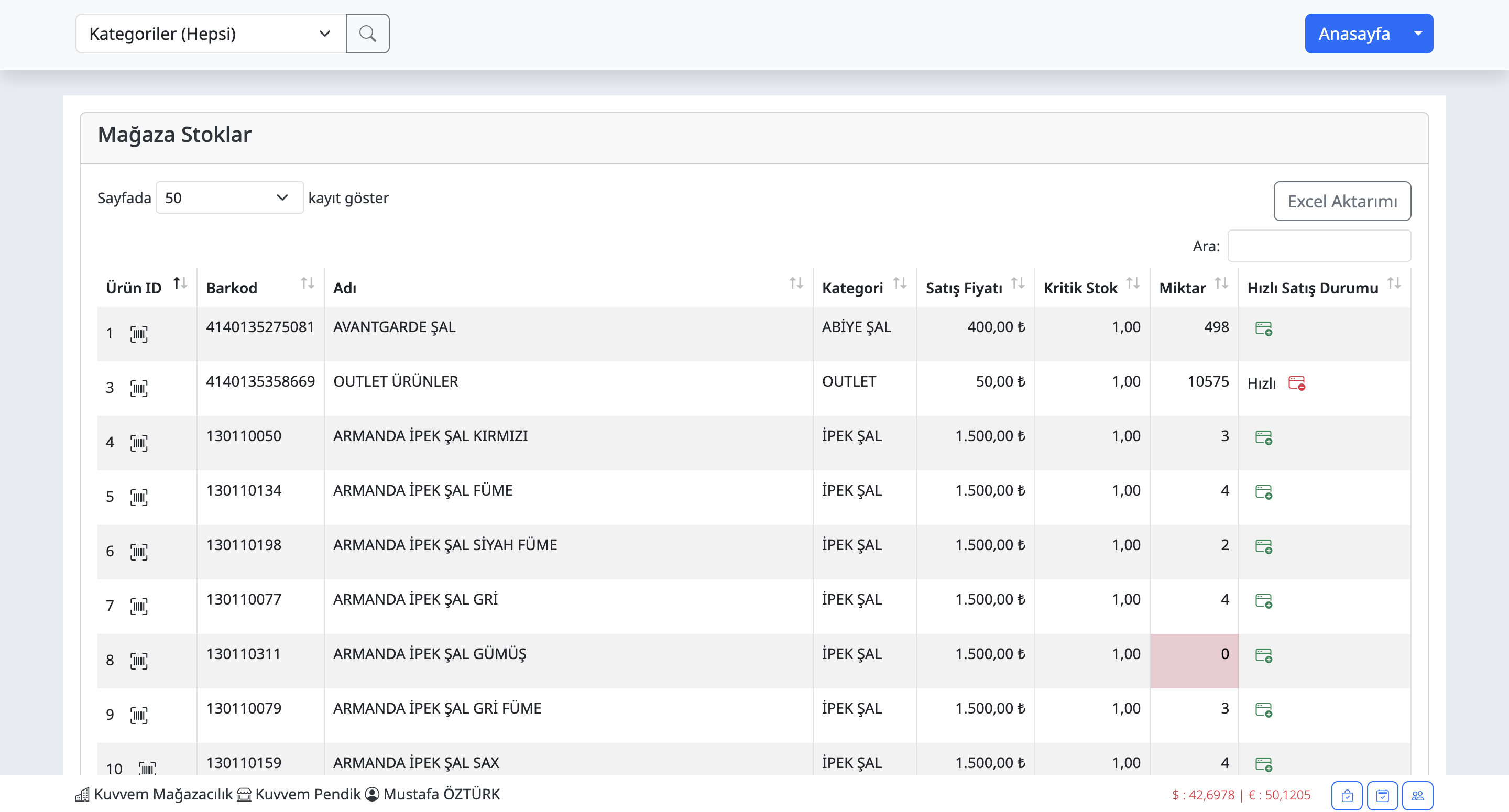1509x812 pixels.
Task: Expand the Anasayfa dropdown arrow
Action: pyautogui.click(x=1418, y=34)
